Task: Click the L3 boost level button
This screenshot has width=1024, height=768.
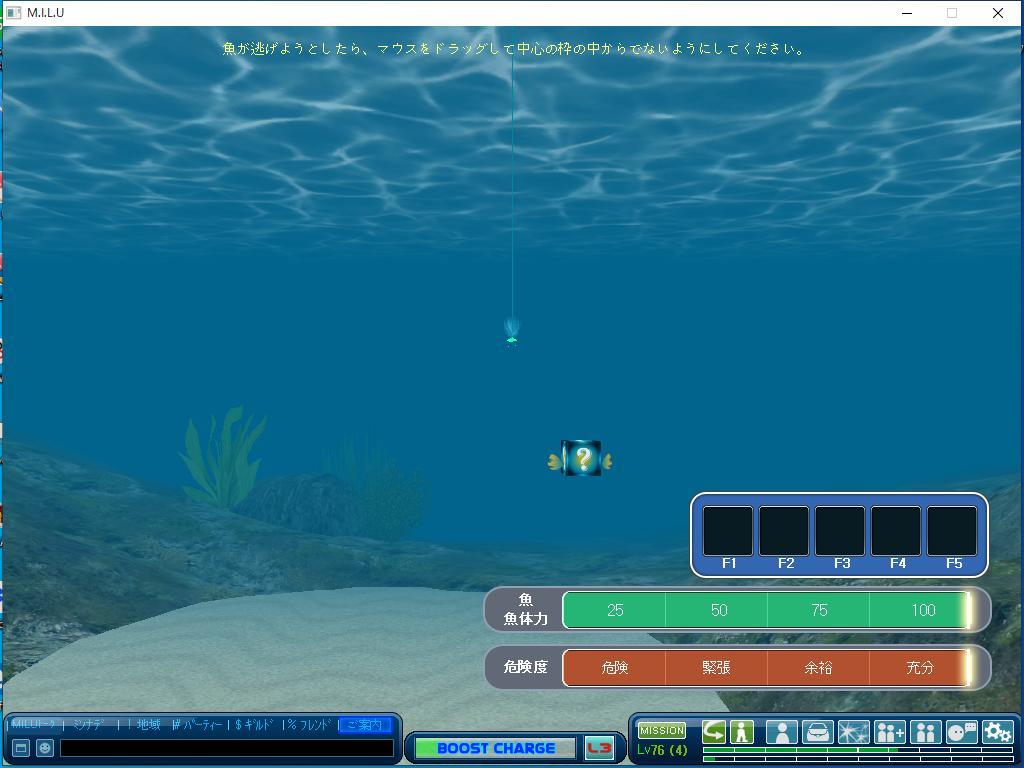Action: (599, 748)
